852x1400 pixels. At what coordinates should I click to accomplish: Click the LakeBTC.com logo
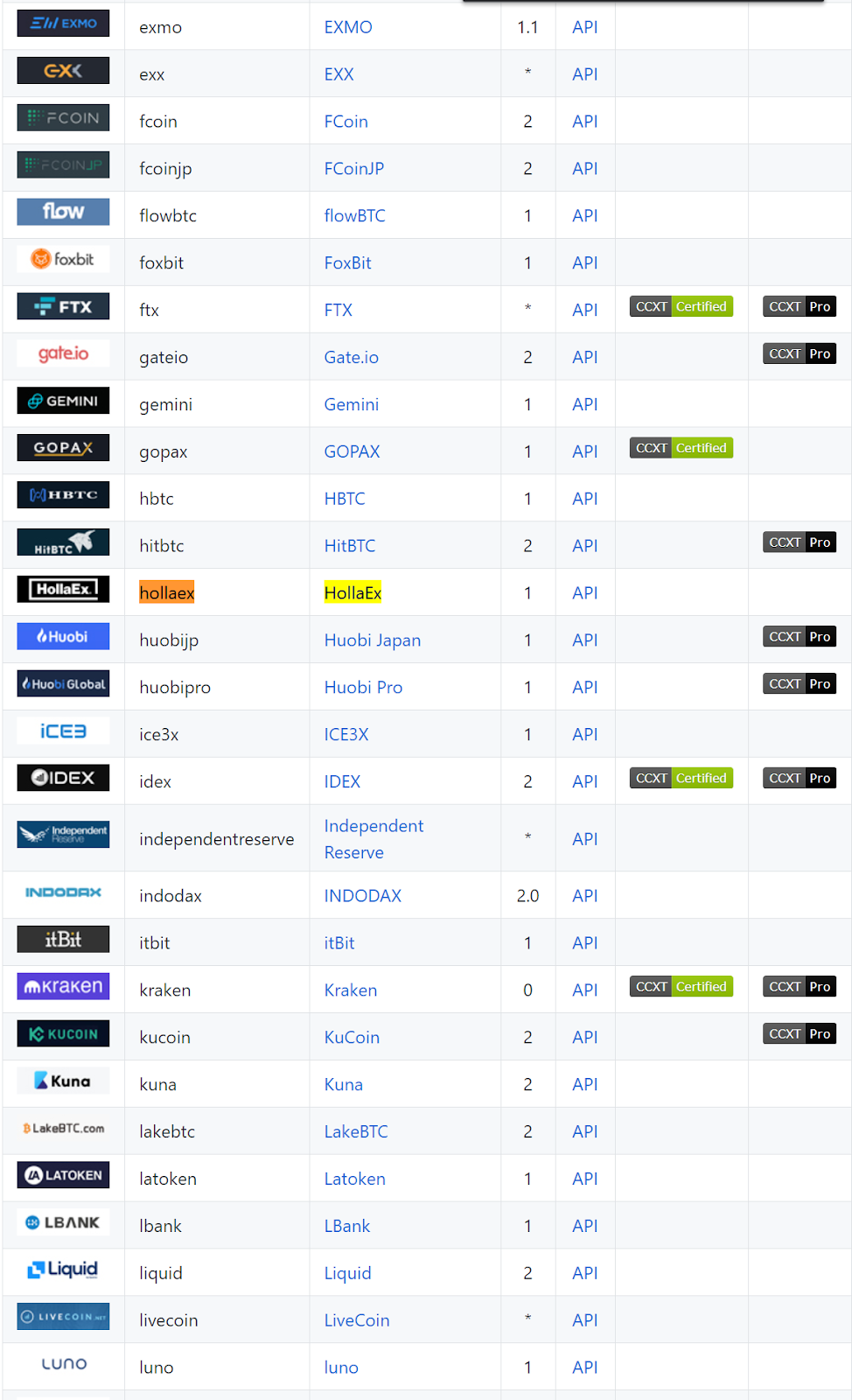pyautogui.click(x=63, y=1130)
